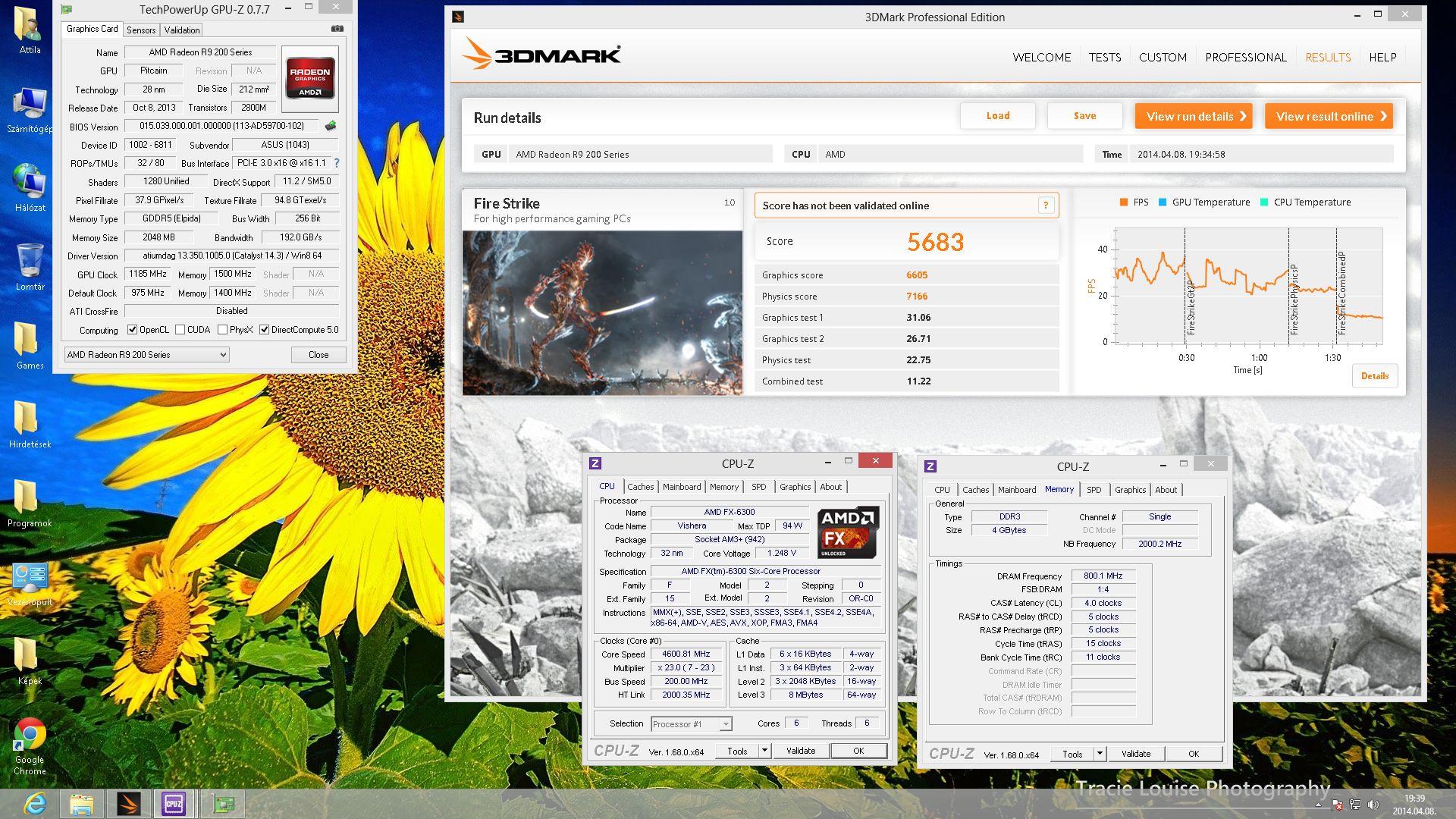Click the score validation help question icon
The image size is (1456, 819).
click(1046, 205)
